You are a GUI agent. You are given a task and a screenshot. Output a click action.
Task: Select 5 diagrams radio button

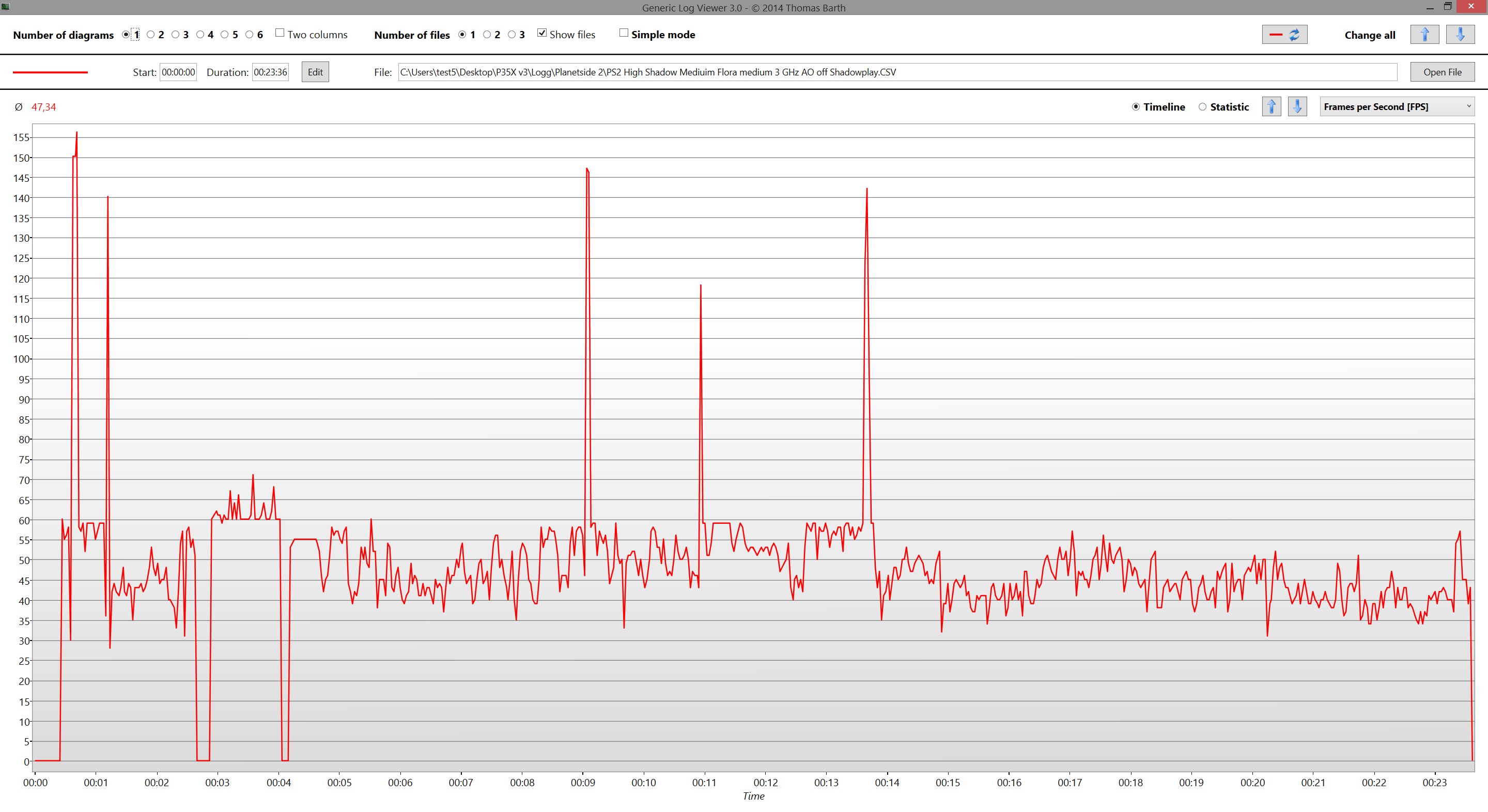coord(225,35)
